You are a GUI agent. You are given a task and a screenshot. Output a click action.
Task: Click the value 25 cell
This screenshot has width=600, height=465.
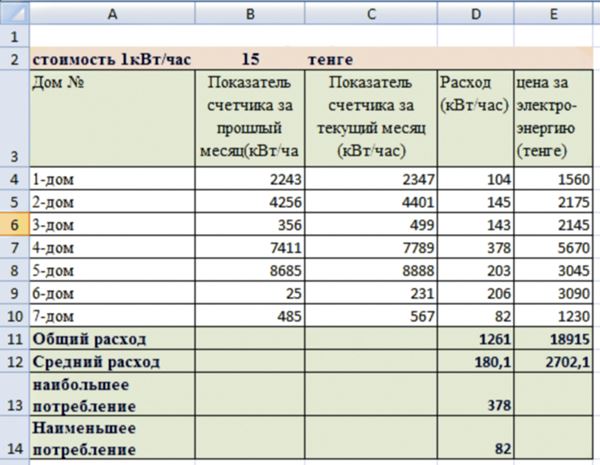click(250, 293)
